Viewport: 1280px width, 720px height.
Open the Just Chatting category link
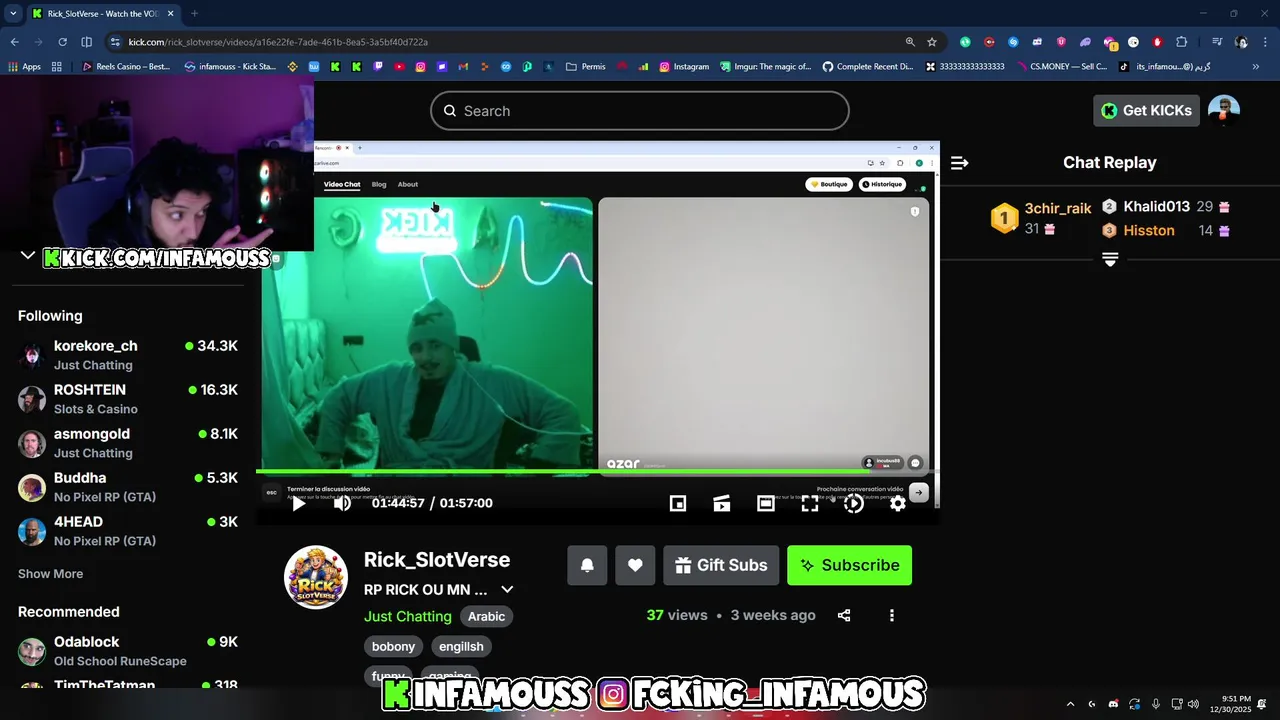(x=408, y=616)
